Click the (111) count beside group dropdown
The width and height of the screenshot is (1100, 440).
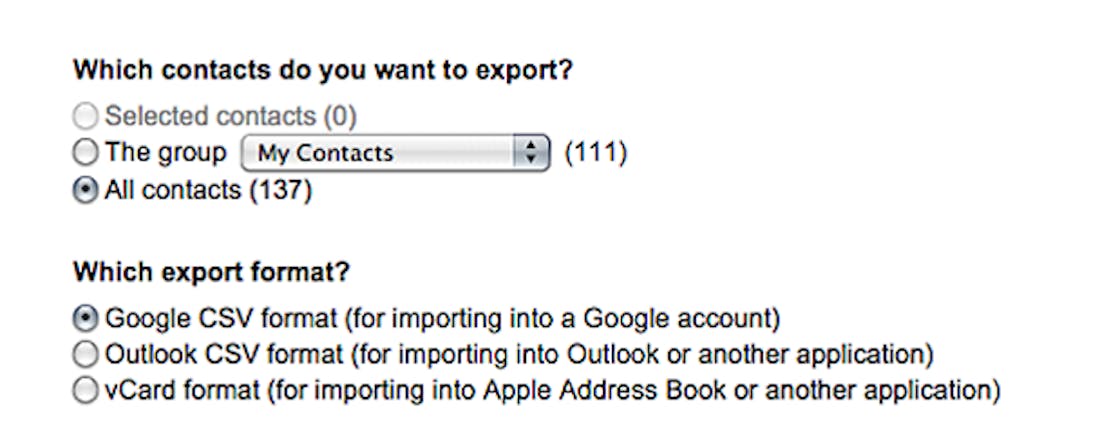tap(596, 154)
